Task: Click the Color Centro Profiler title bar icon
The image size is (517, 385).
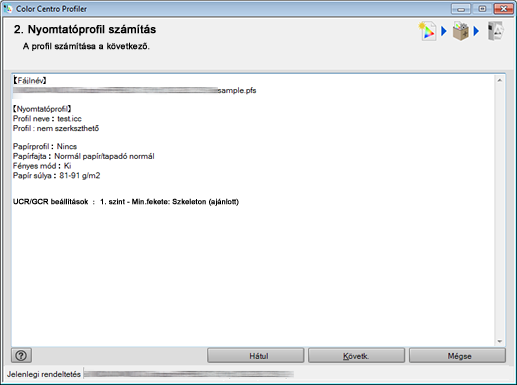Action: 8,8
